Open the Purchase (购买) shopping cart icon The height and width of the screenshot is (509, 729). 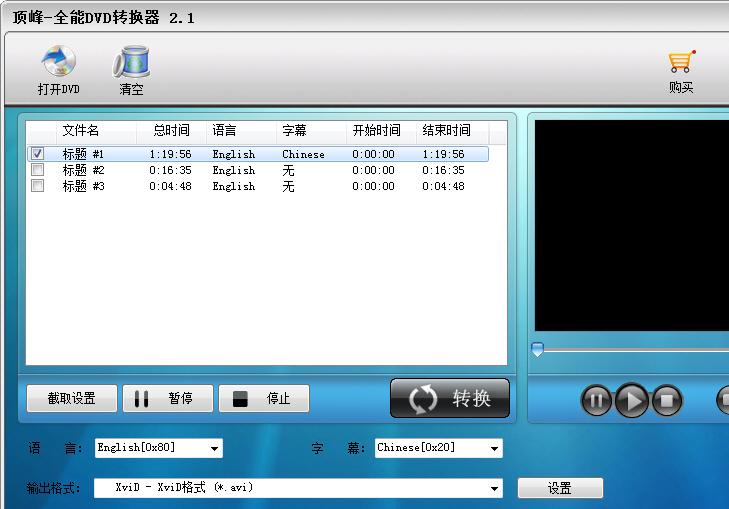click(x=681, y=63)
